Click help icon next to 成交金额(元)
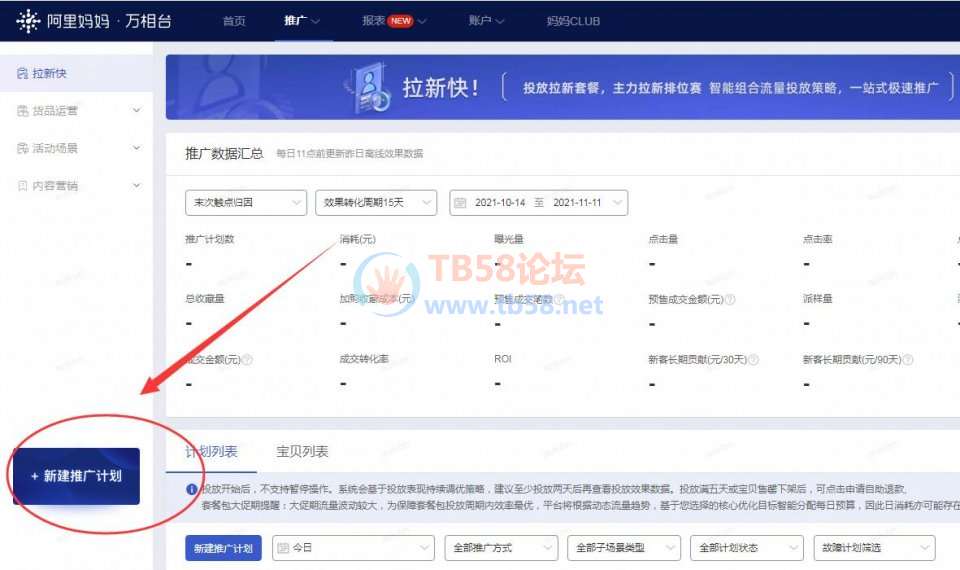The height and width of the screenshot is (570, 960). 247,359
